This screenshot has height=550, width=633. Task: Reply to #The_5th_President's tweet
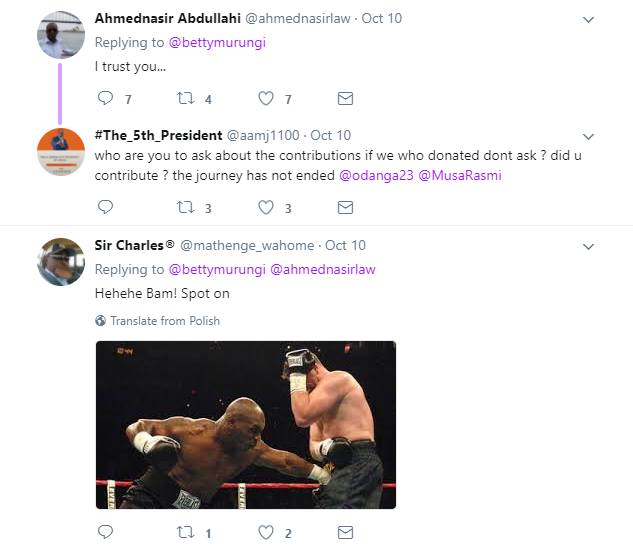[x=105, y=207]
